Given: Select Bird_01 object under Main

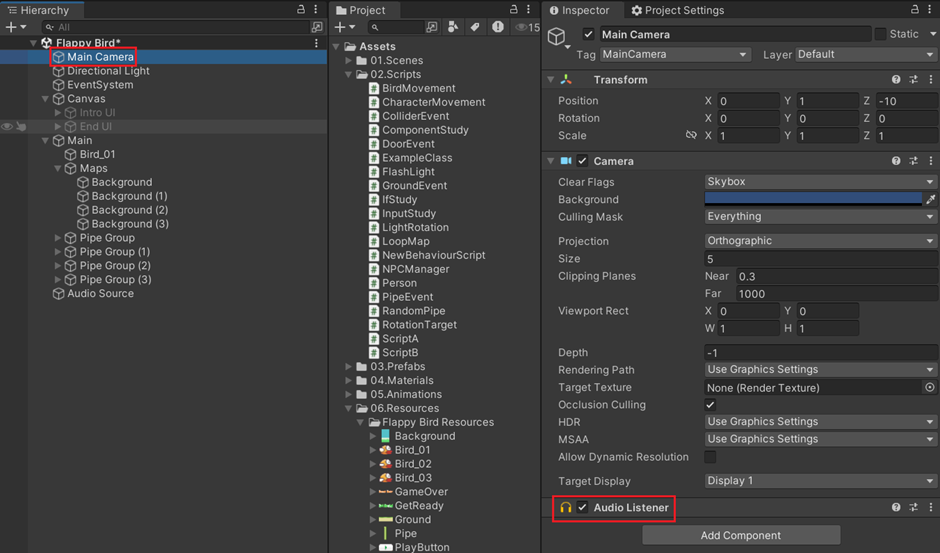Looking at the screenshot, I should pos(91,154).
